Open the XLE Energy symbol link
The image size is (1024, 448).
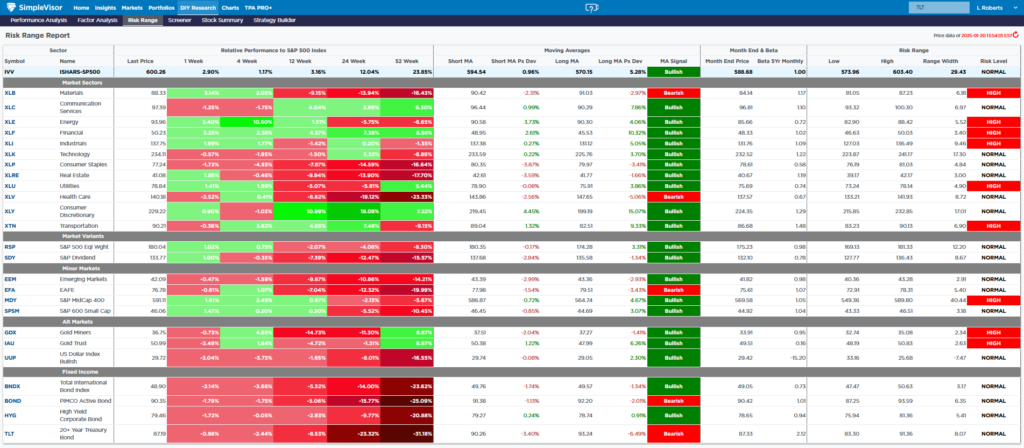[9, 122]
